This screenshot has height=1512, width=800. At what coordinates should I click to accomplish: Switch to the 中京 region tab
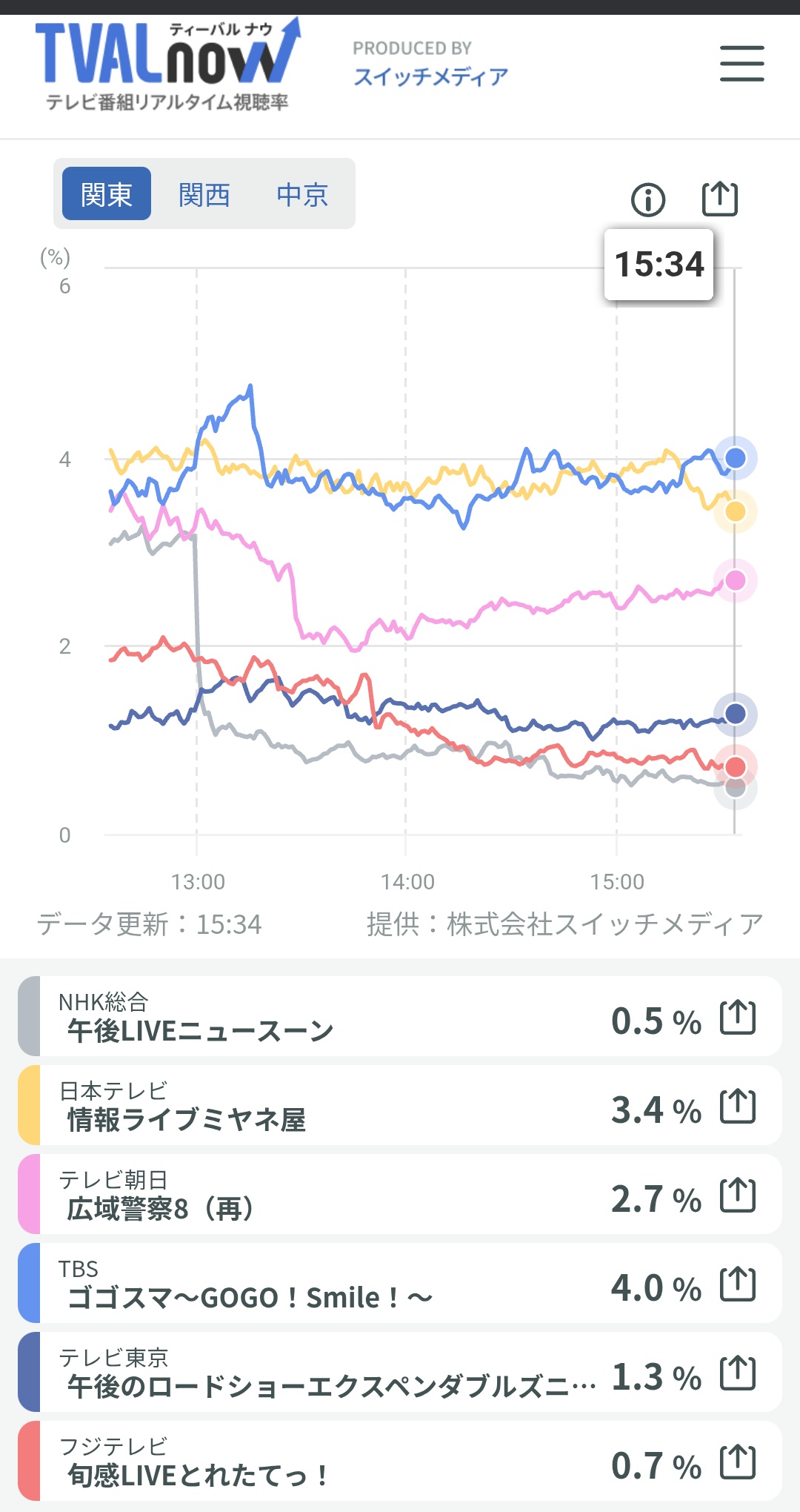click(x=302, y=194)
